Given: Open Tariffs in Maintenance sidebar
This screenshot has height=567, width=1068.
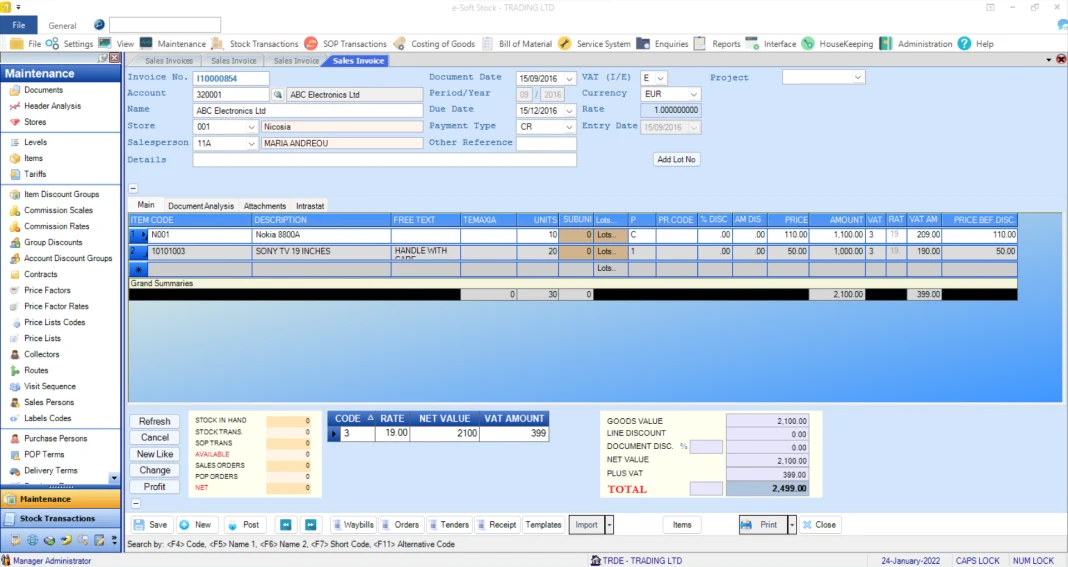Looking at the screenshot, I should (x=35, y=174).
